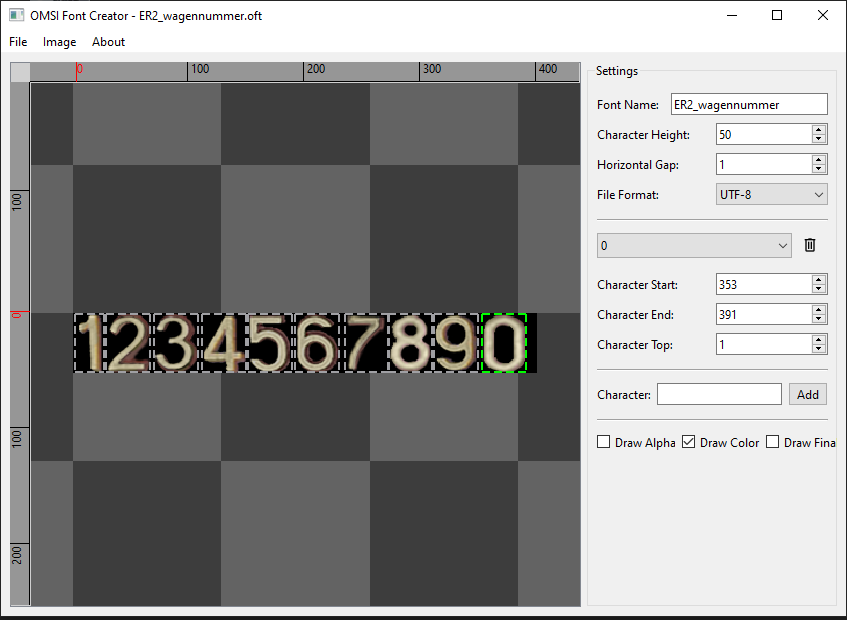This screenshot has width=847, height=620.
Task: Open the File menu
Action: point(19,42)
